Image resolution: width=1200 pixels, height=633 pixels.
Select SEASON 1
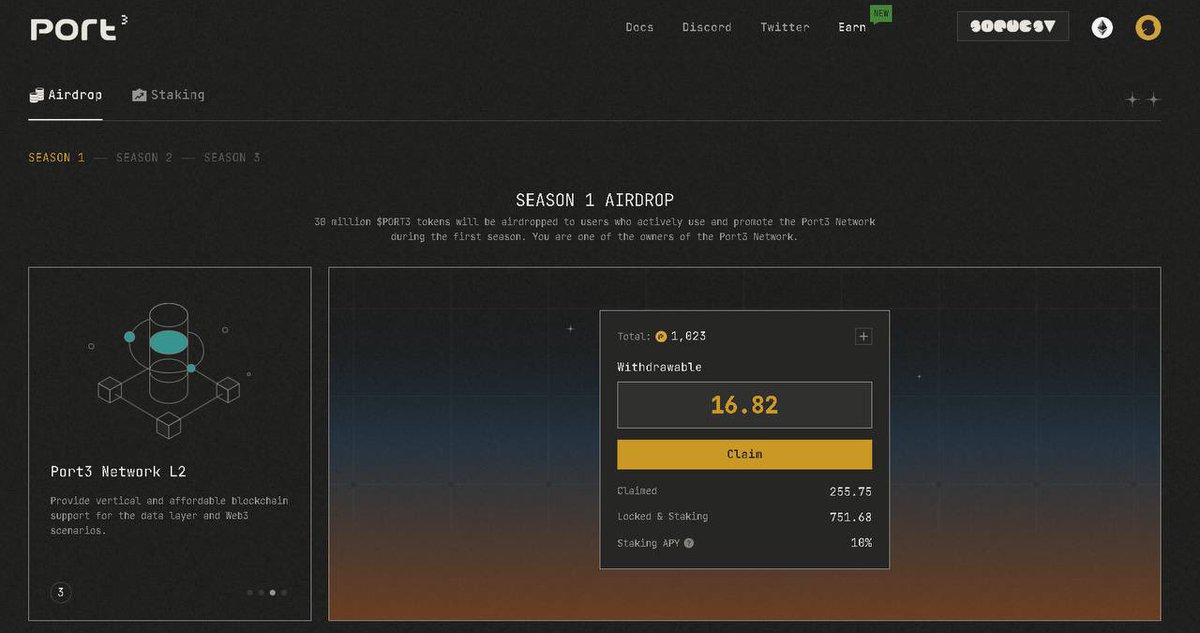coord(56,158)
